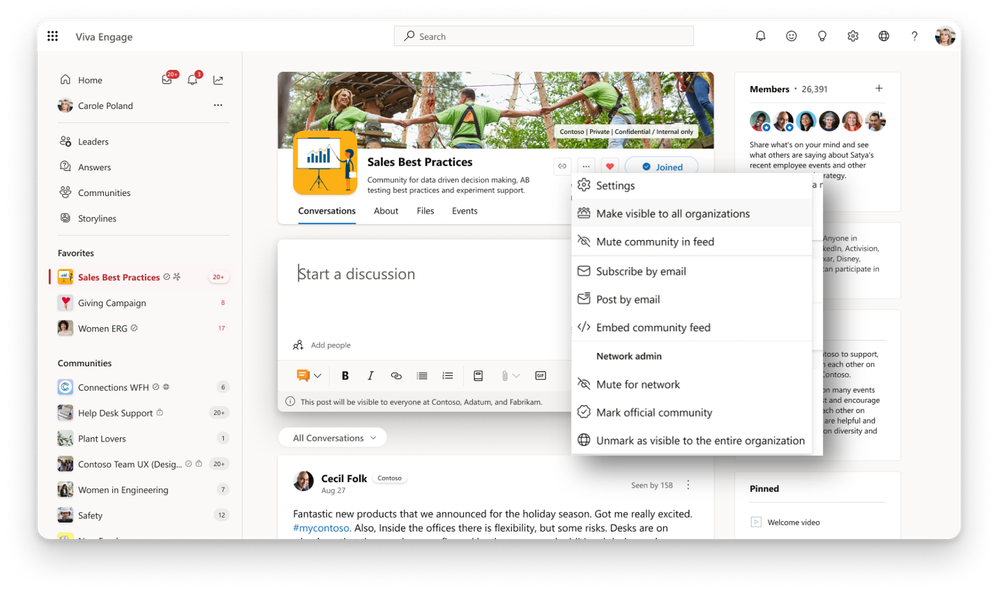Open the settings gear in top bar
Screen dimensions: 998x593
pos(853,36)
